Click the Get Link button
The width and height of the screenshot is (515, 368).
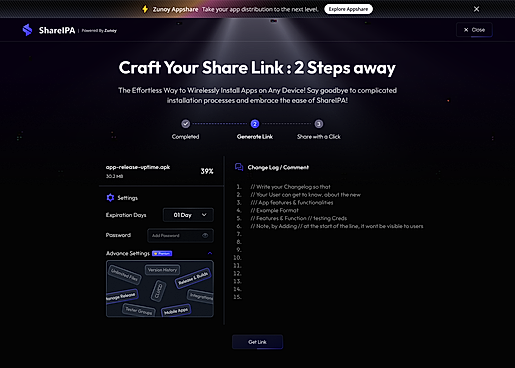point(257,342)
